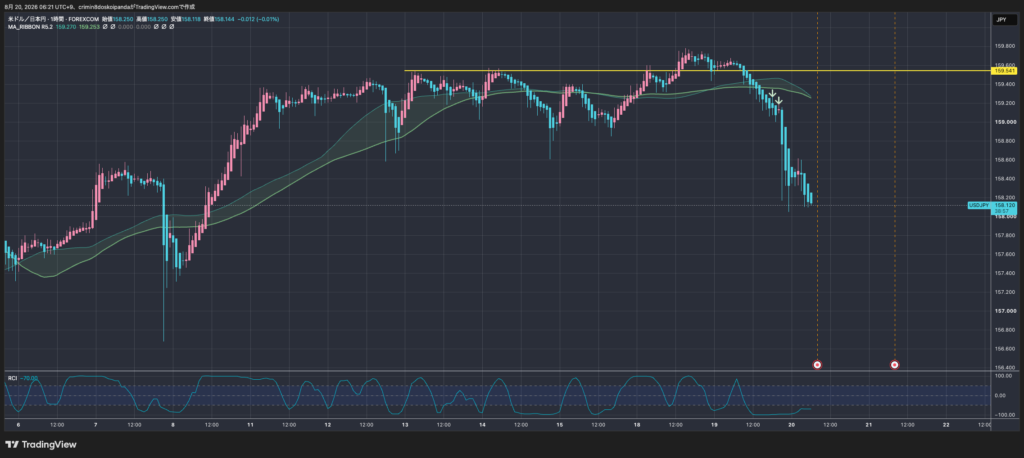Screen dimensions: 1024x458
Task: Click the MA_RIBBON value 159.253
Action: [88, 27]
